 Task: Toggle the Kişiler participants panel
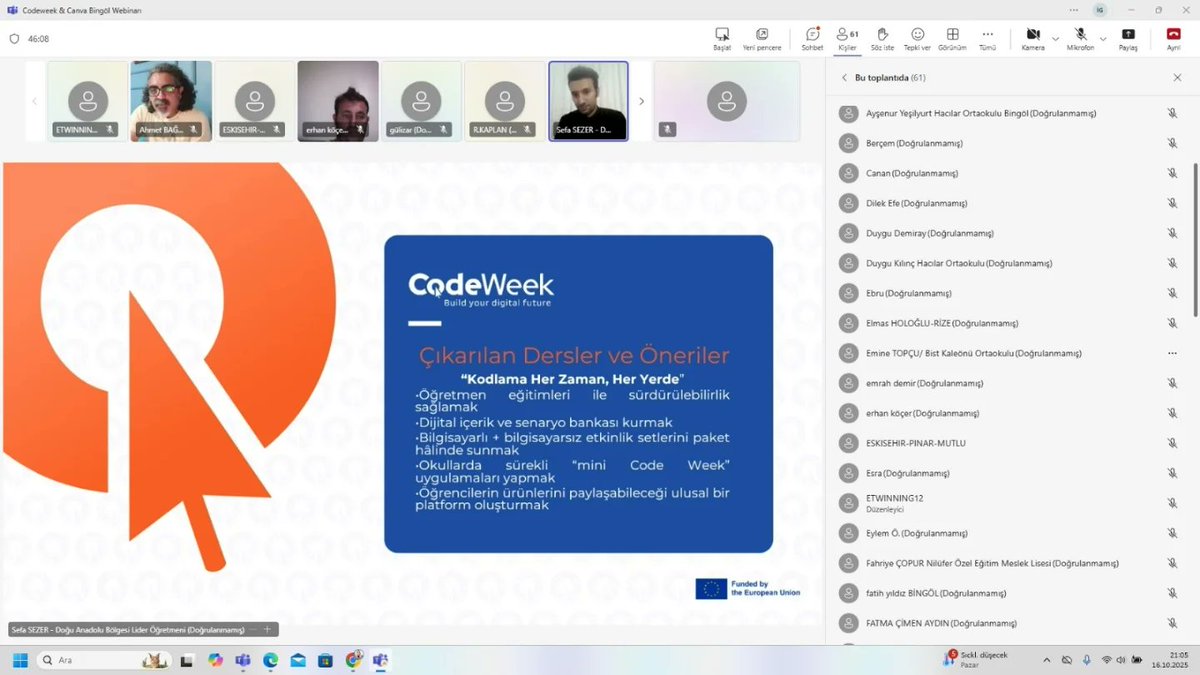pos(847,39)
